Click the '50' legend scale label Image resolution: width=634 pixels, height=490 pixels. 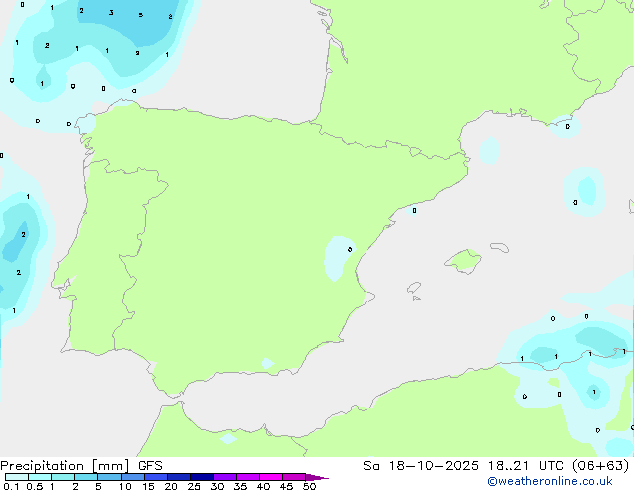[310, 486]
